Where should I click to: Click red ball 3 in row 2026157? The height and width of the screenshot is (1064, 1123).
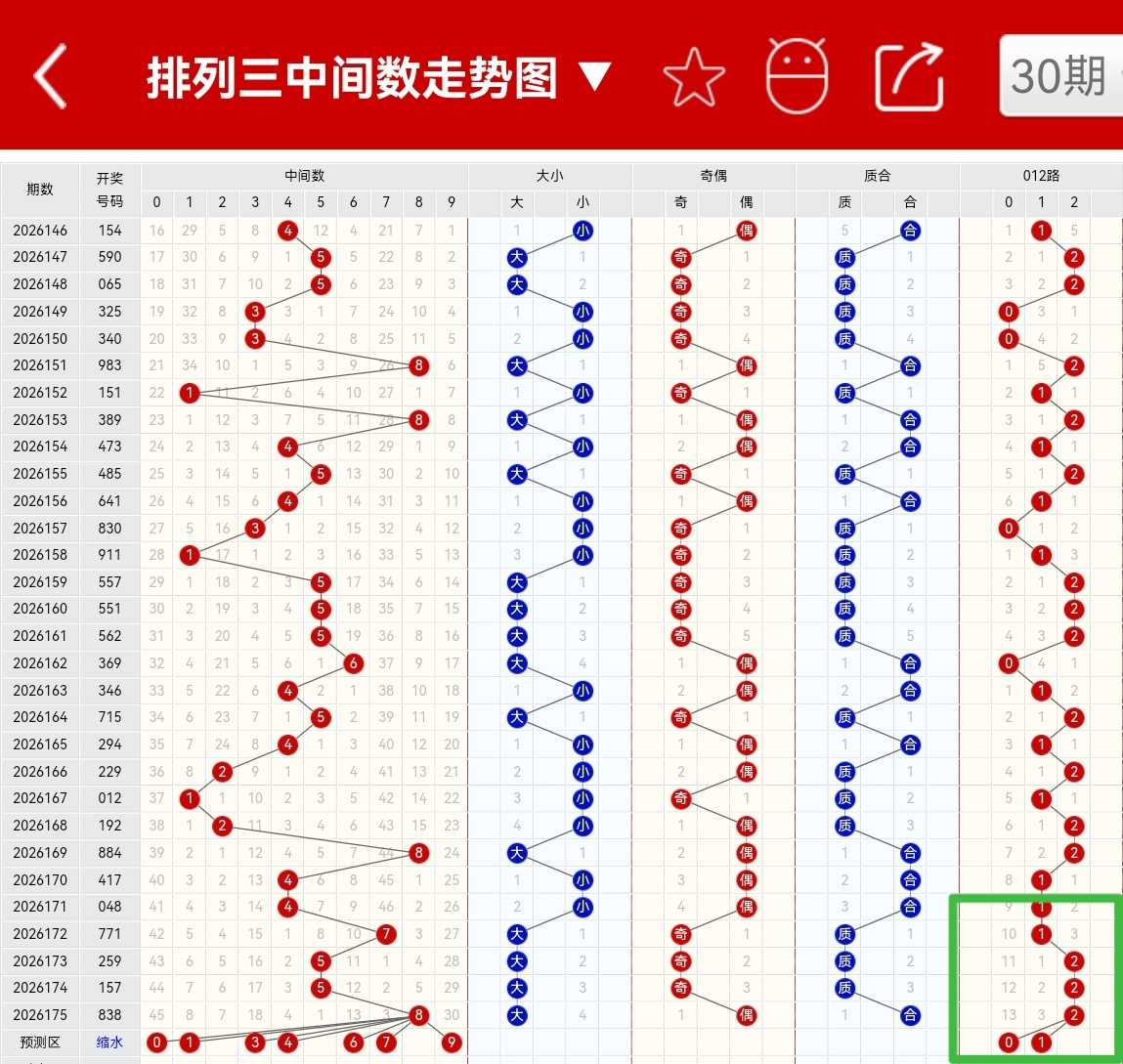pyautogui.click(x=255, y=529)
